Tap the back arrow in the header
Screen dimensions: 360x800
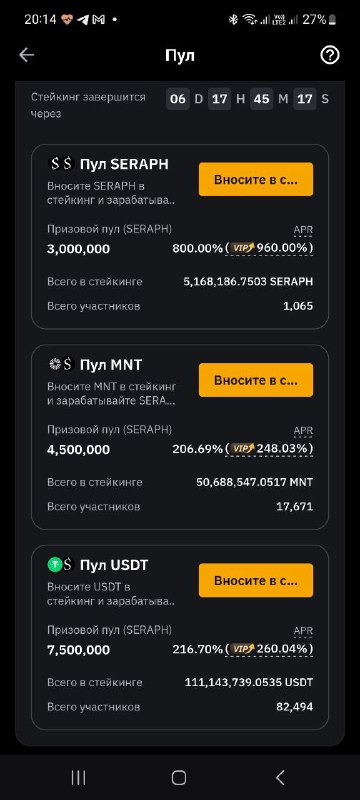point(27,55)
